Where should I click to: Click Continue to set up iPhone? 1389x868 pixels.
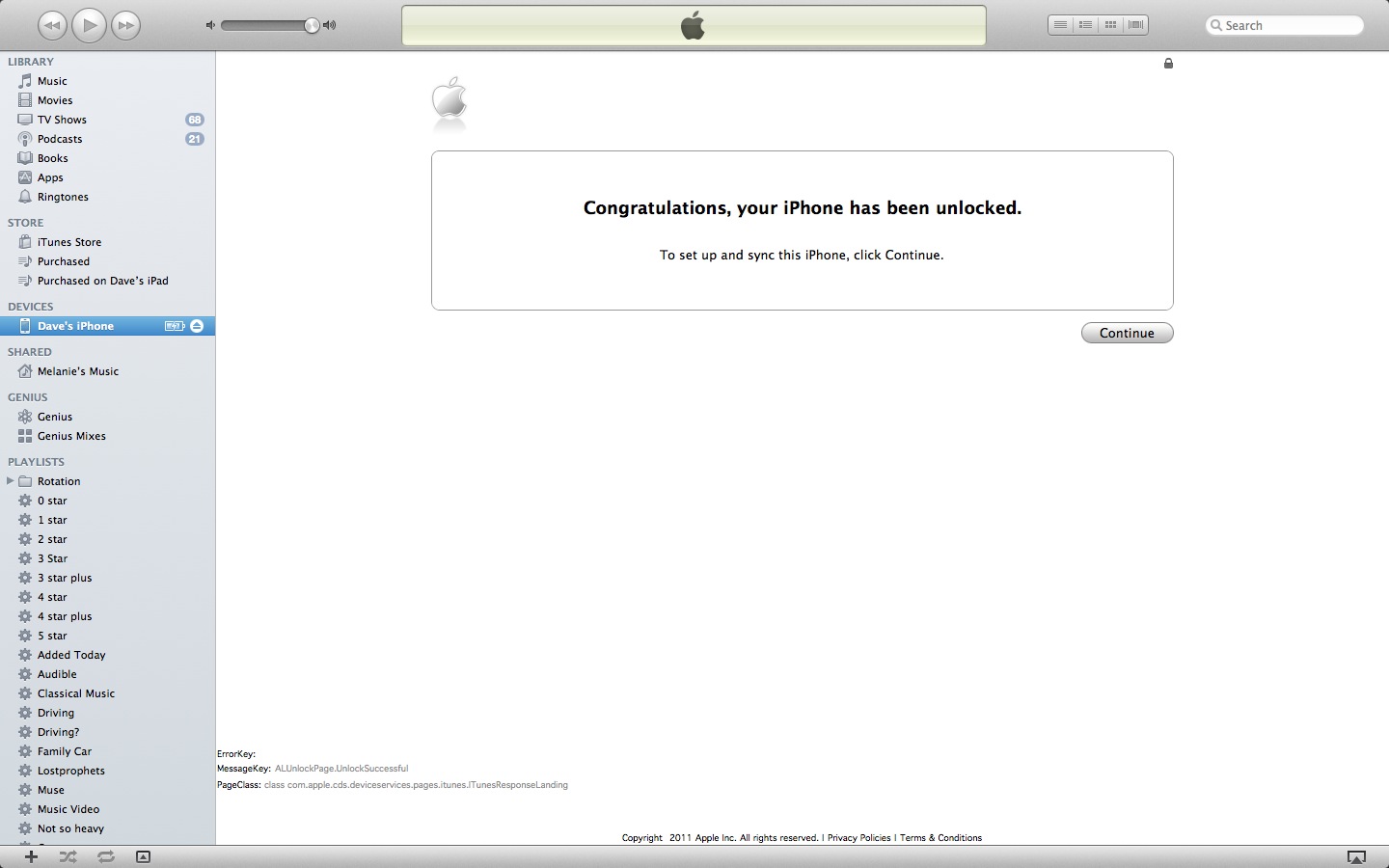tap(1127, 333)
